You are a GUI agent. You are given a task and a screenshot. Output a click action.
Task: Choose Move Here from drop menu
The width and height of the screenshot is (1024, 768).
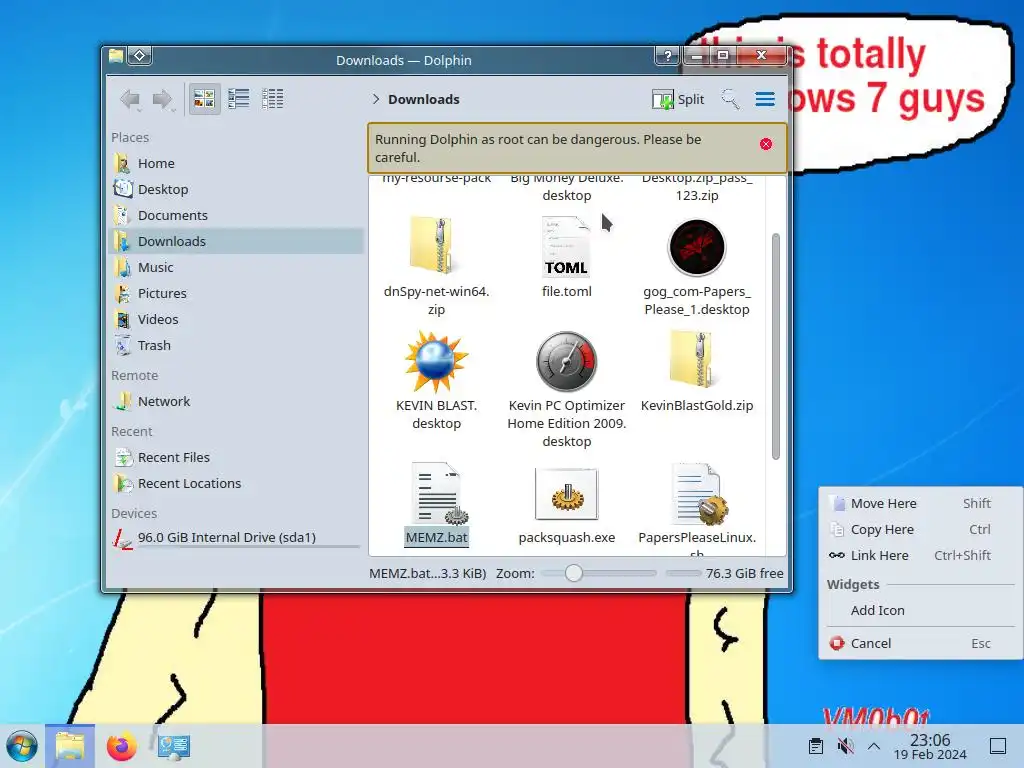pos(920,504)
